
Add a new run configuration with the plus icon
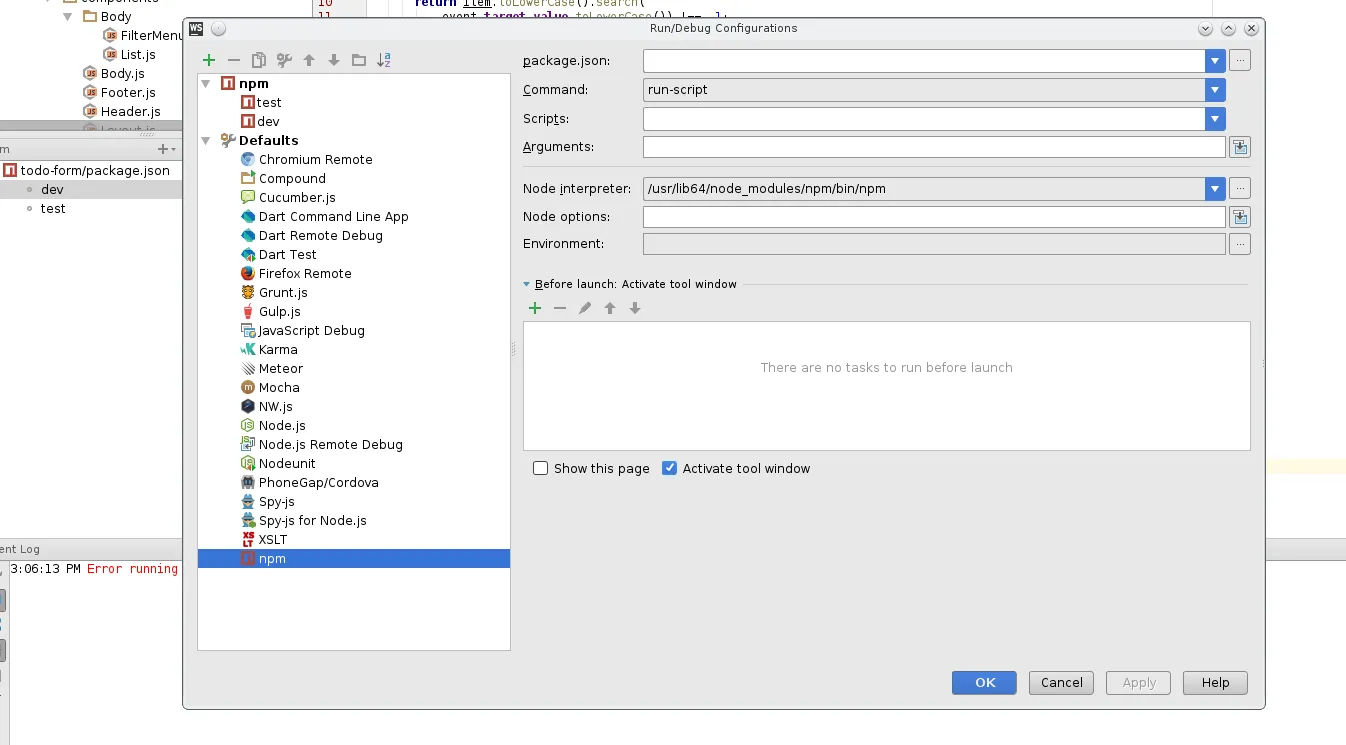click(209, 61)
